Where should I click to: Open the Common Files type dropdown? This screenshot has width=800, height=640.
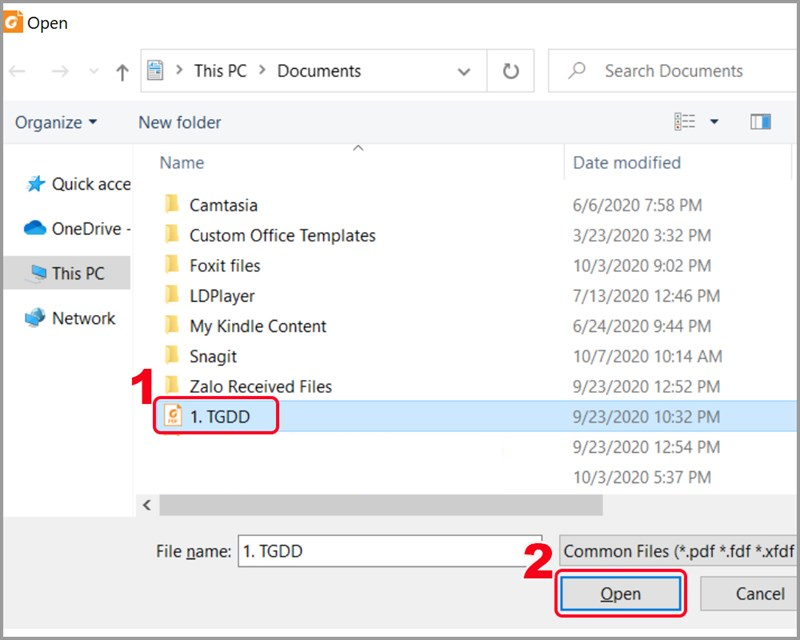click(678, 551)
